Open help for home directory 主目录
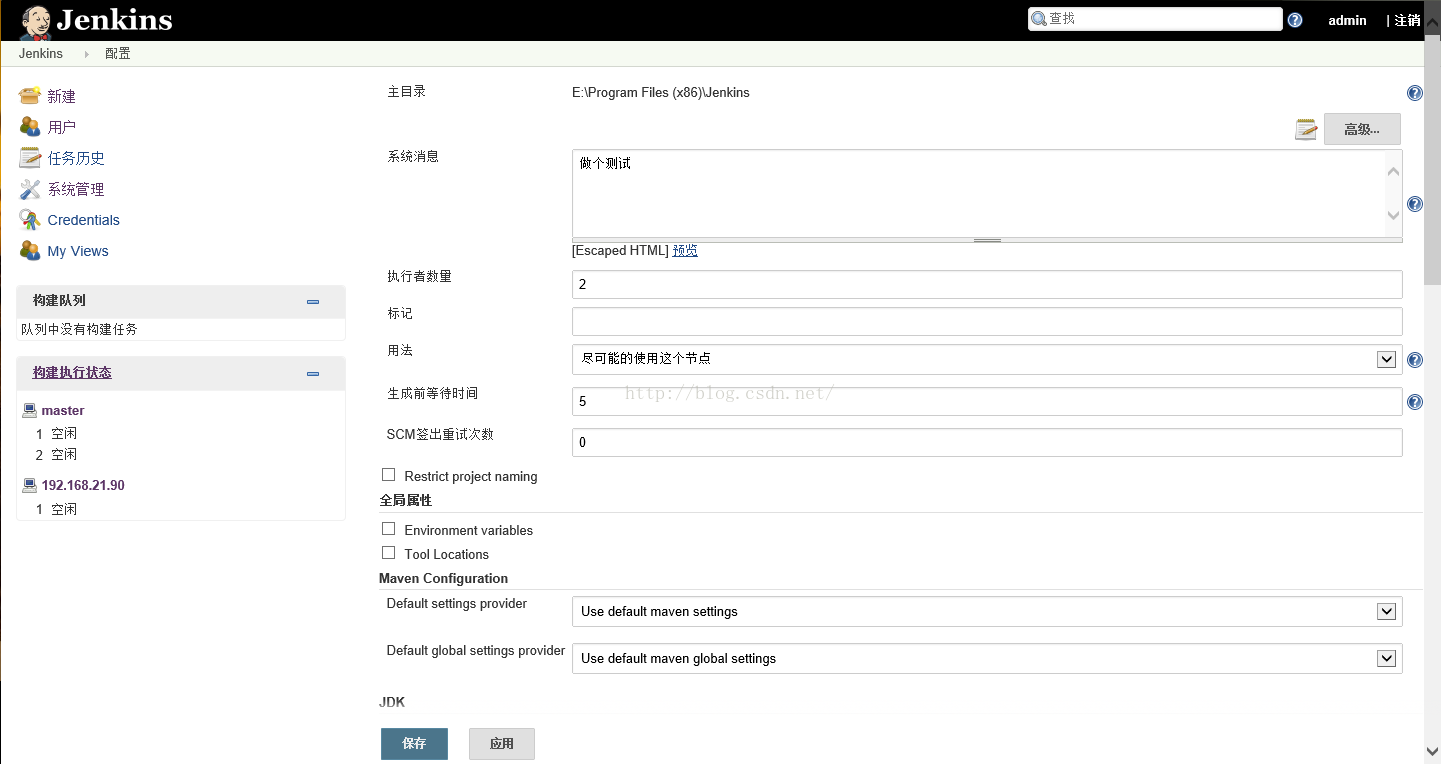The width and height of the screenshot is (1441, 764). point(1415,93)
